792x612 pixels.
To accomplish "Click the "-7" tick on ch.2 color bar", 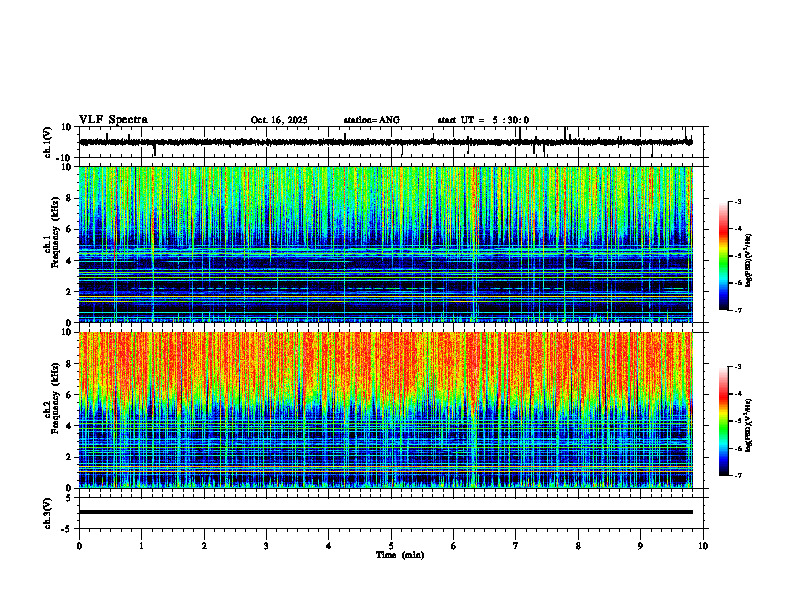I will coord(737,476).
